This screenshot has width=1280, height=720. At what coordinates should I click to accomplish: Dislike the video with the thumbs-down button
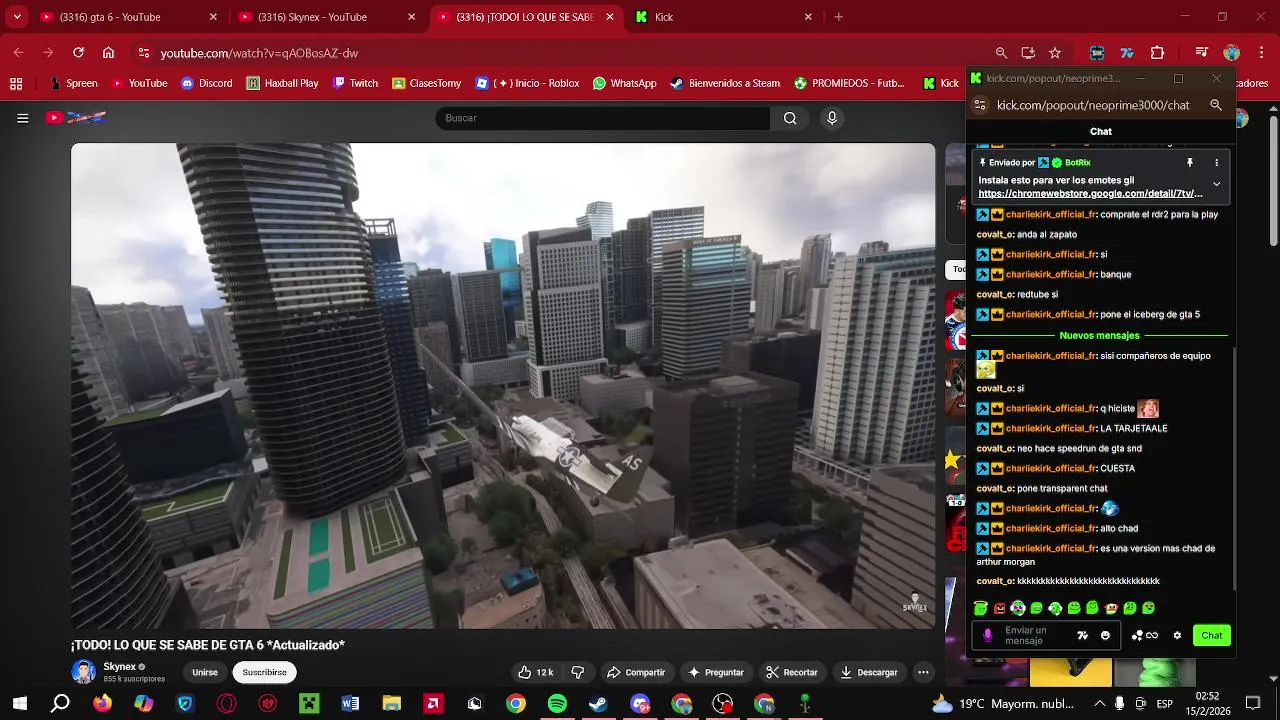click(x=578, y=672)
